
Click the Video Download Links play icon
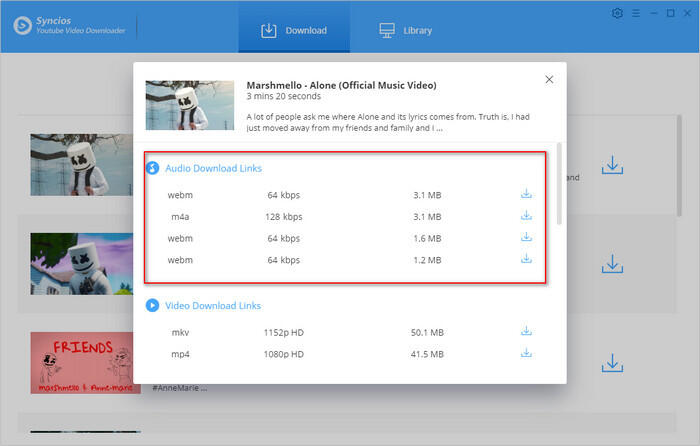click(x=153, y=305)
